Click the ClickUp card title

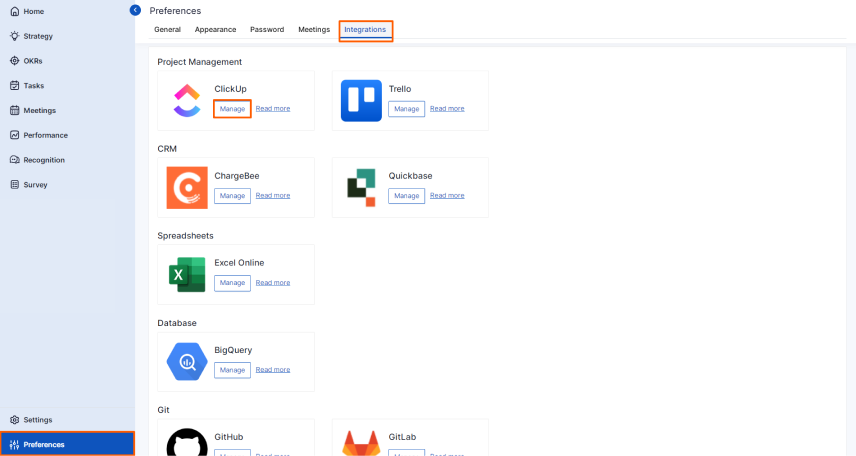pyautogui.click(x=230, y=89)
